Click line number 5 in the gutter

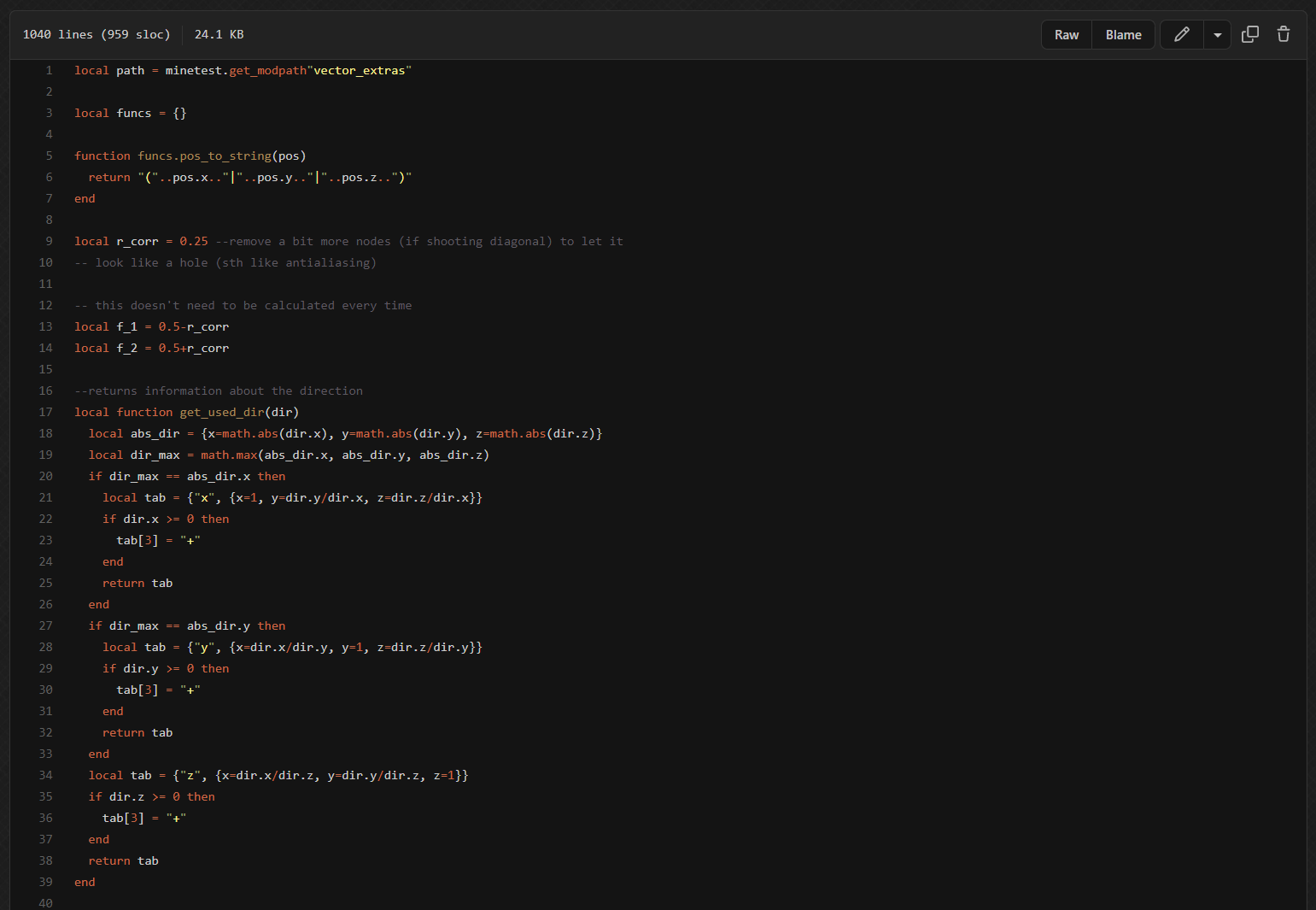coord(49,156)
